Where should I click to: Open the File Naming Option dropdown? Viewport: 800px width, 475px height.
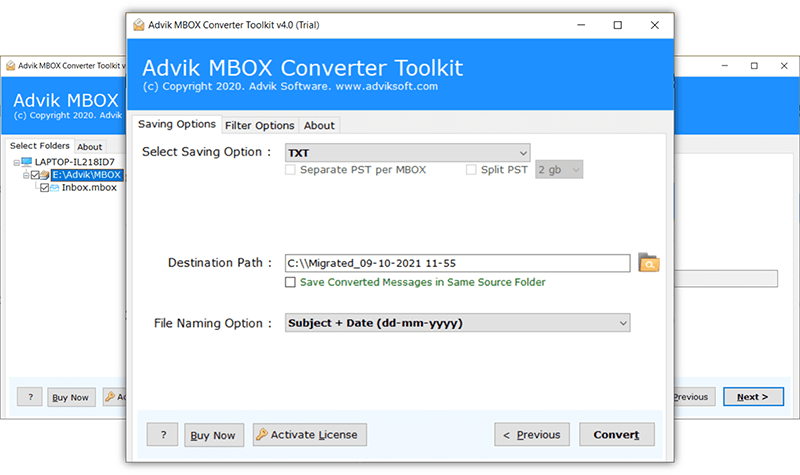tap(458, 323)
